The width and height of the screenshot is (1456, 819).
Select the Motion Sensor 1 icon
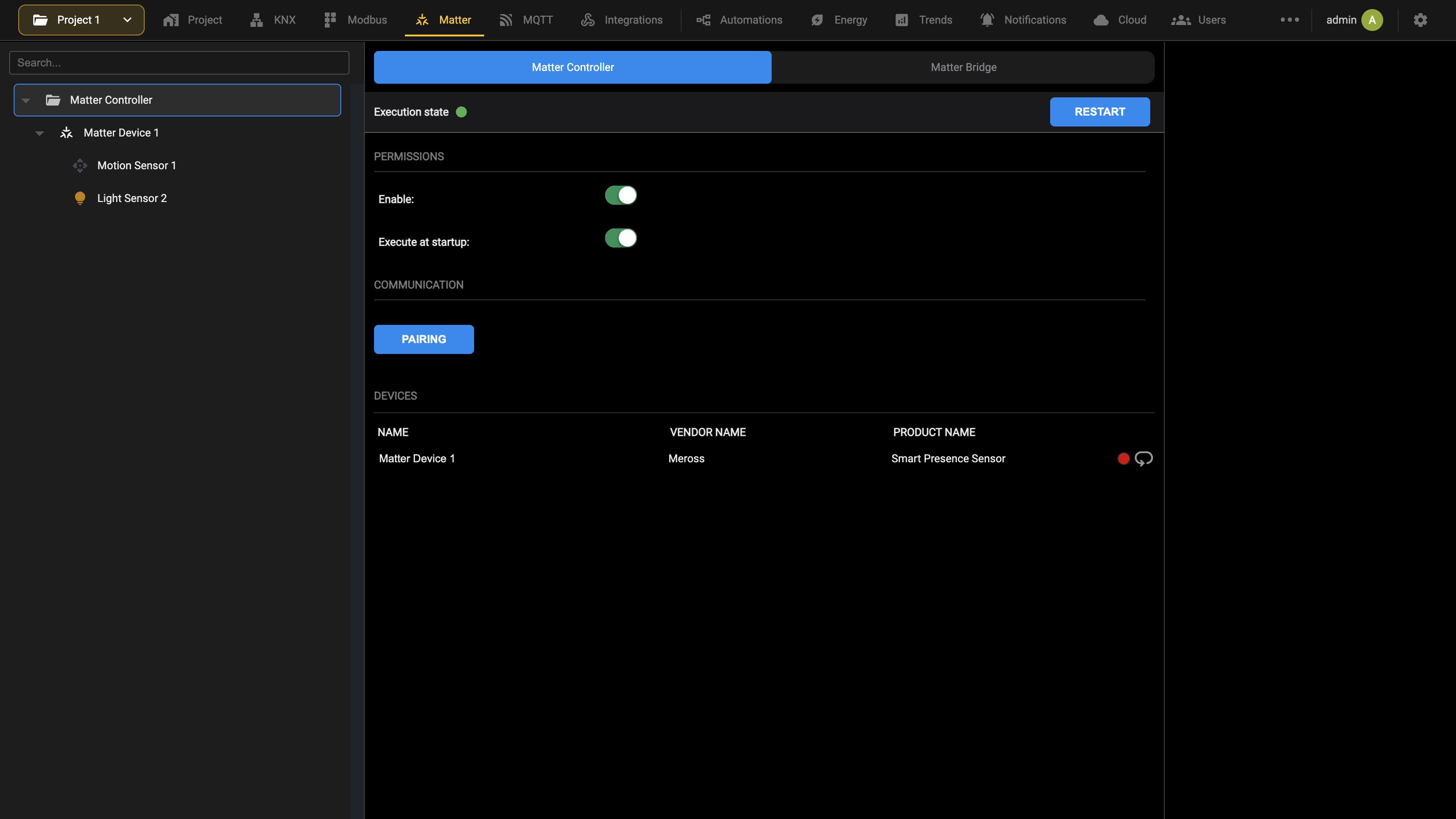[80, 166]
